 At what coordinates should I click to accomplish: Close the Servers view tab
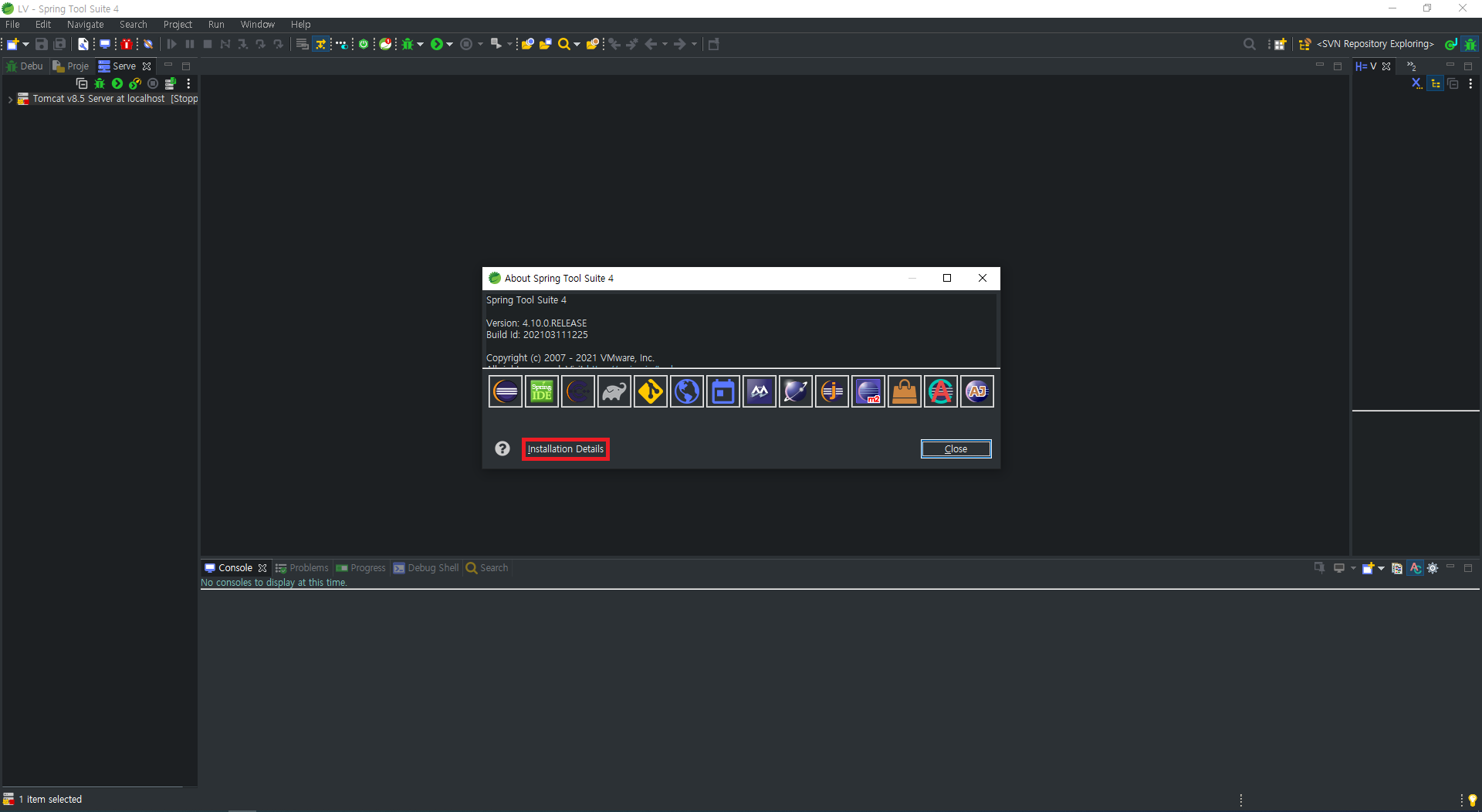[x=147, y=66]
